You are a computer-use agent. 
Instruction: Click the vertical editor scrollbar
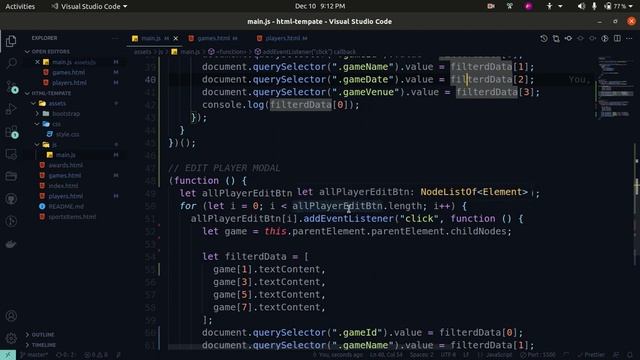coord(637,204)
